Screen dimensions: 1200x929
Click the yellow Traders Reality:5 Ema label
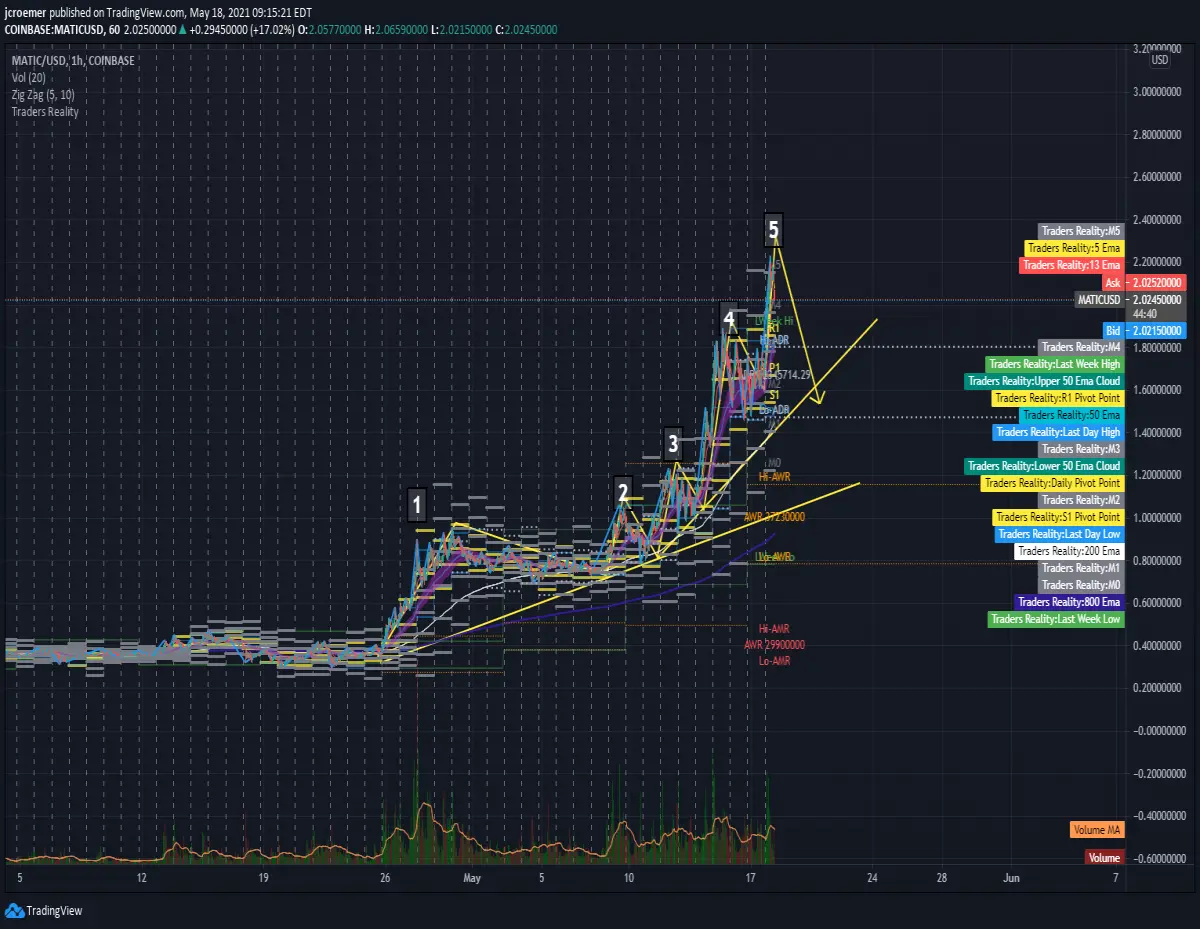coord(1075,248)
